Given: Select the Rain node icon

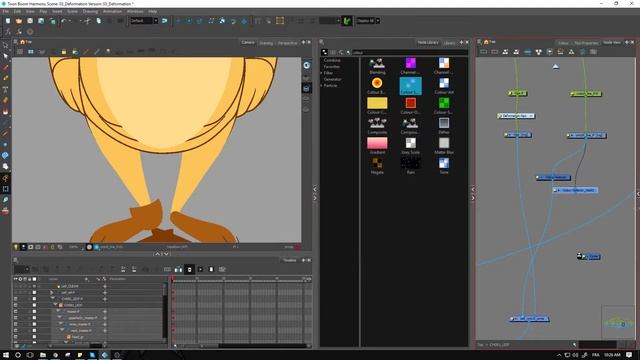Looking at the screenshot, I should coord(410,163).
